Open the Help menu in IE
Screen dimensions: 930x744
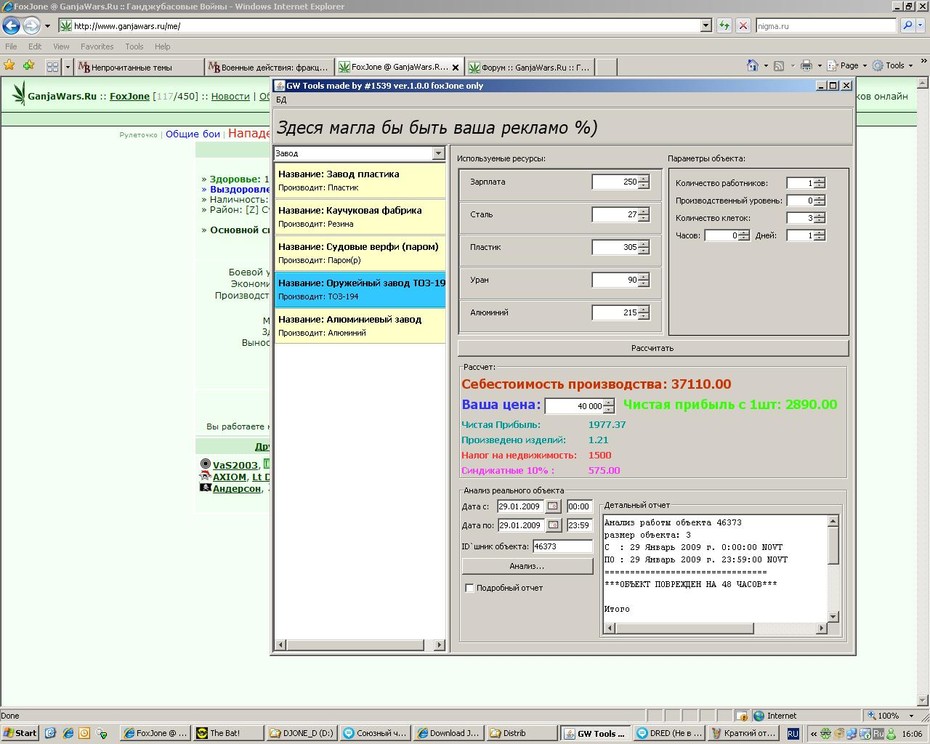point(163,46)
